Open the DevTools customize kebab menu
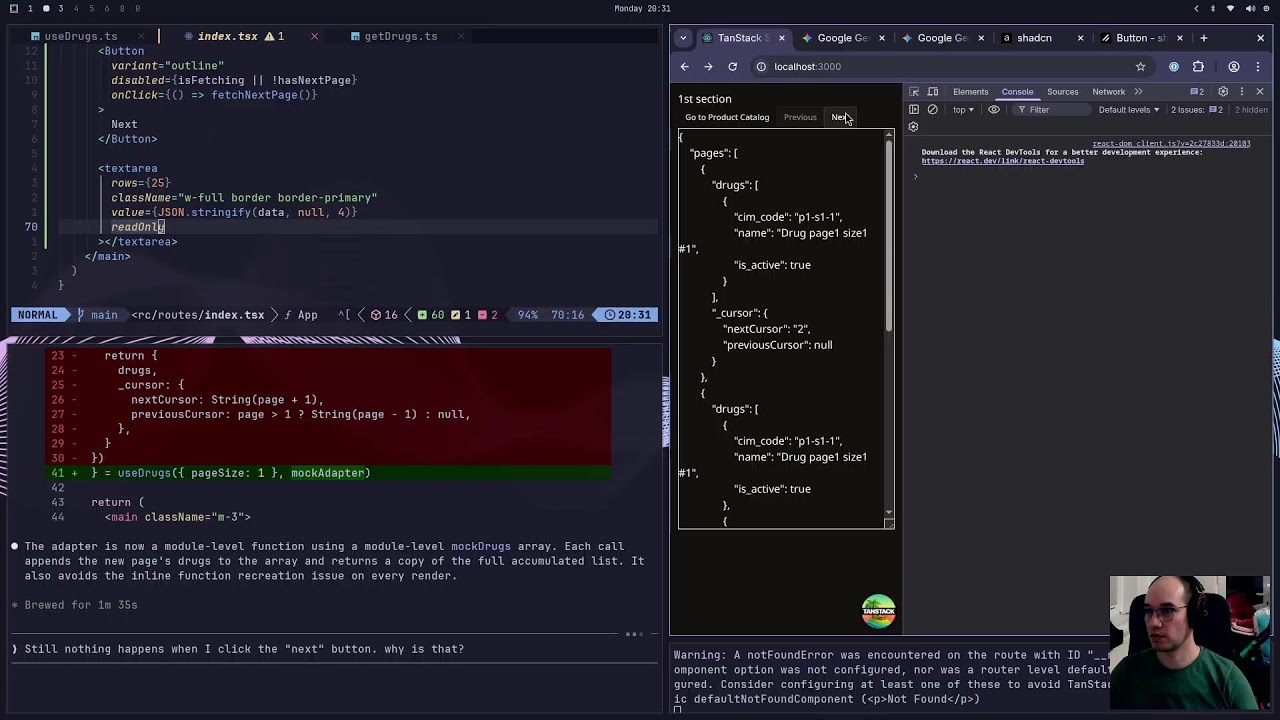 point(1241,92)
